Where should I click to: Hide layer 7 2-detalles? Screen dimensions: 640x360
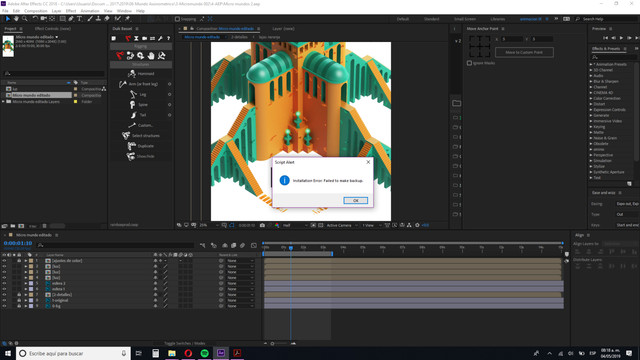[4, 294]
